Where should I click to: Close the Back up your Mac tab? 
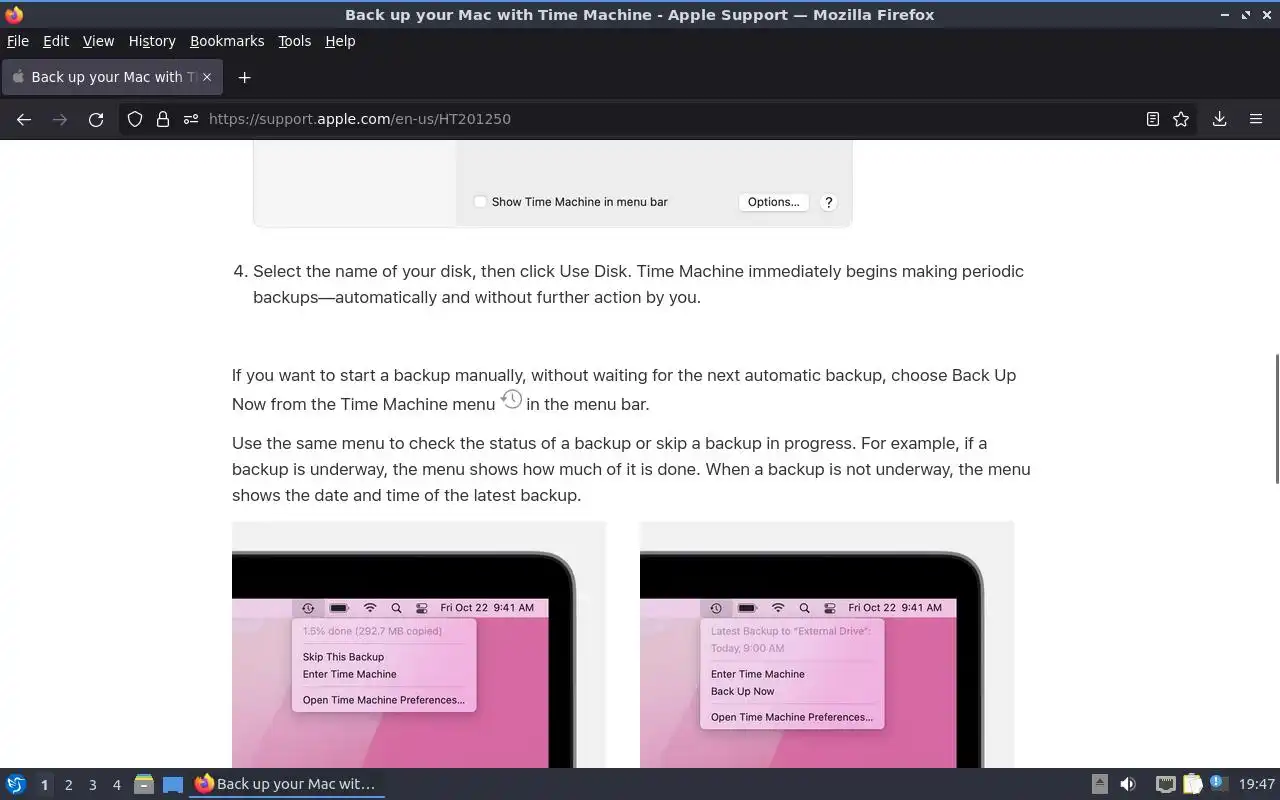coord(207,77)
